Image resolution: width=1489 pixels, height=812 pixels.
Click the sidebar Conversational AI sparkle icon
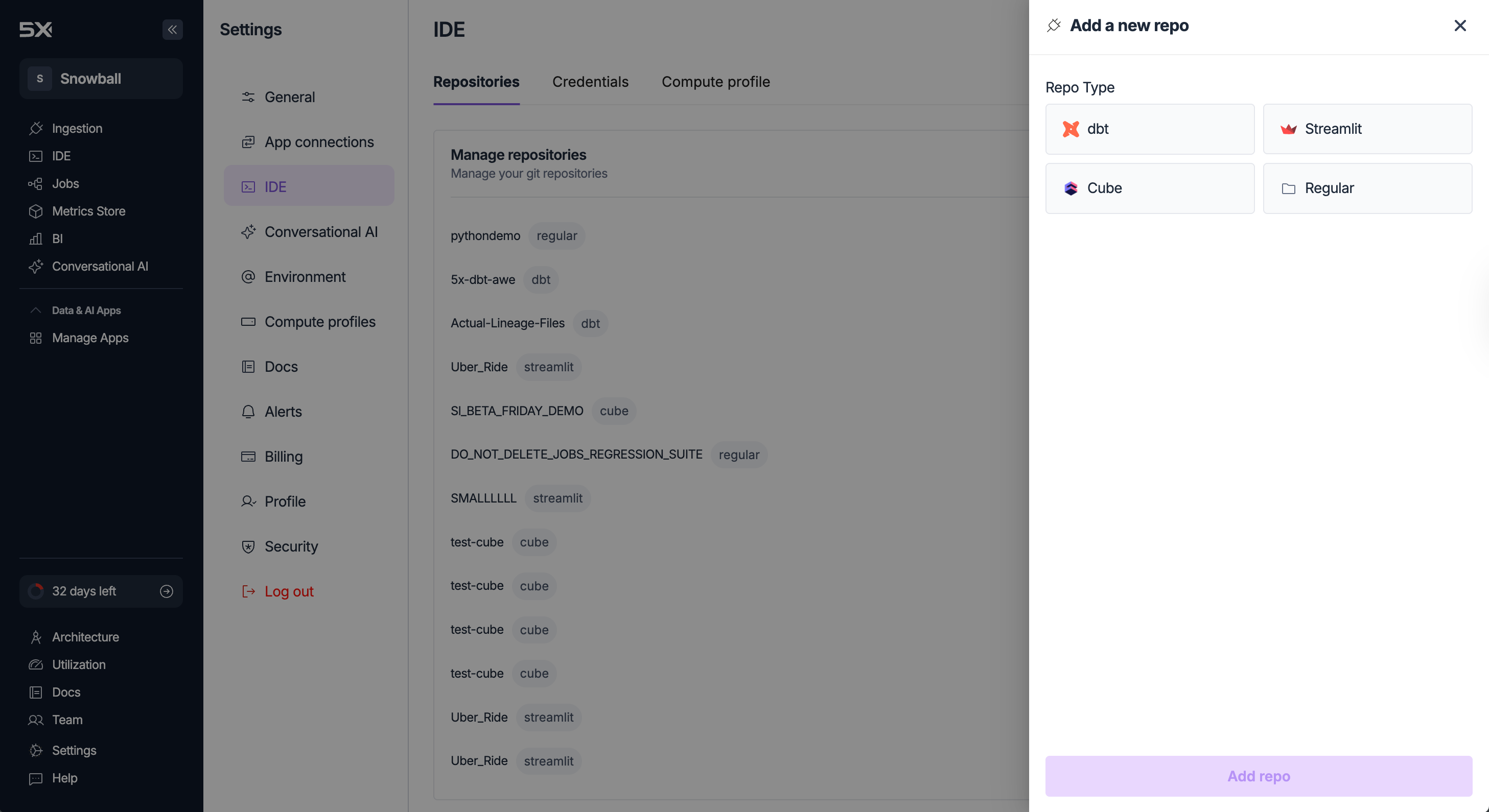36,266
